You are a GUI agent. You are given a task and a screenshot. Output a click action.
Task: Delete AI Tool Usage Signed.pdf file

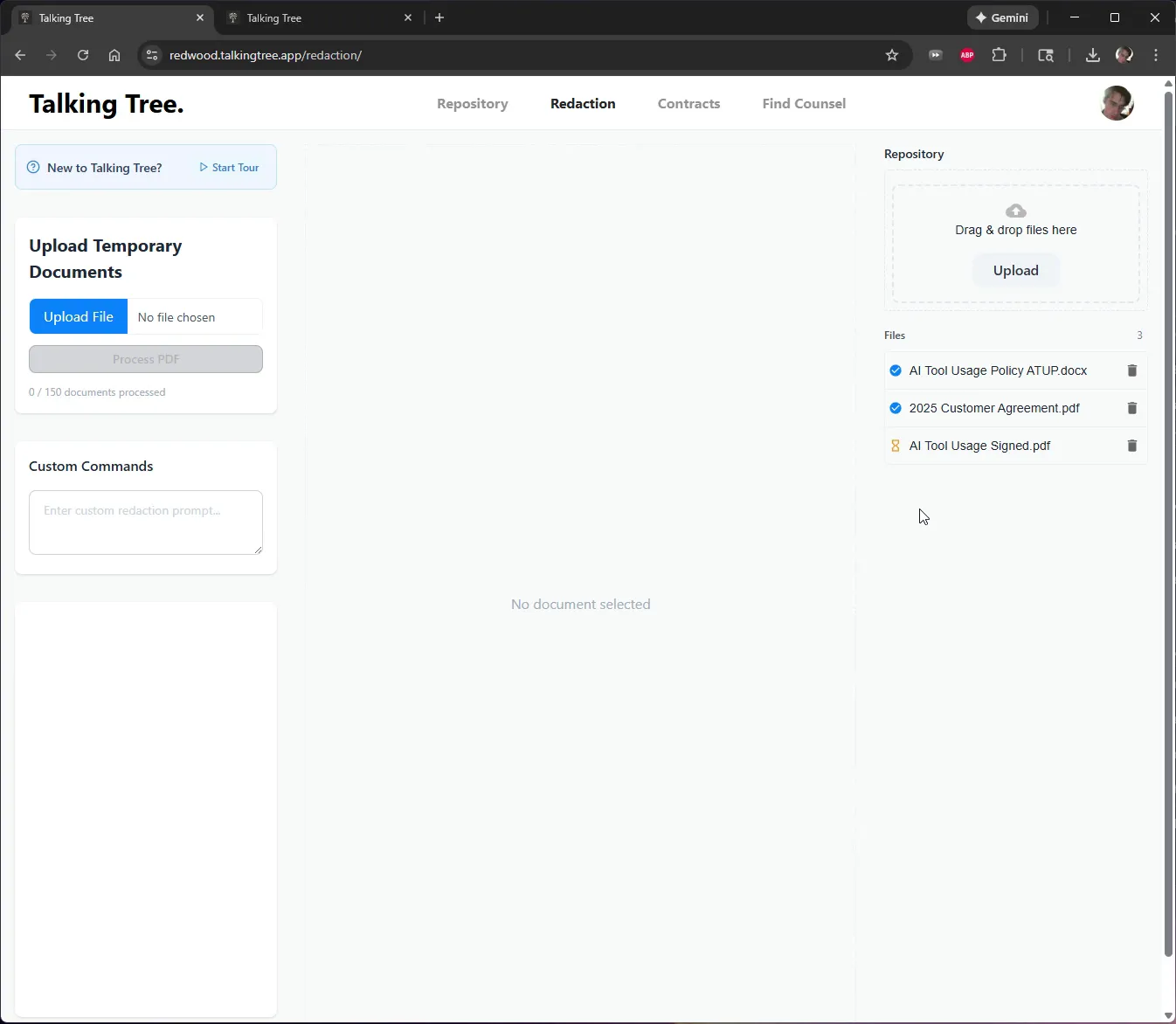pyautogui.click(x=1131, y=446)
